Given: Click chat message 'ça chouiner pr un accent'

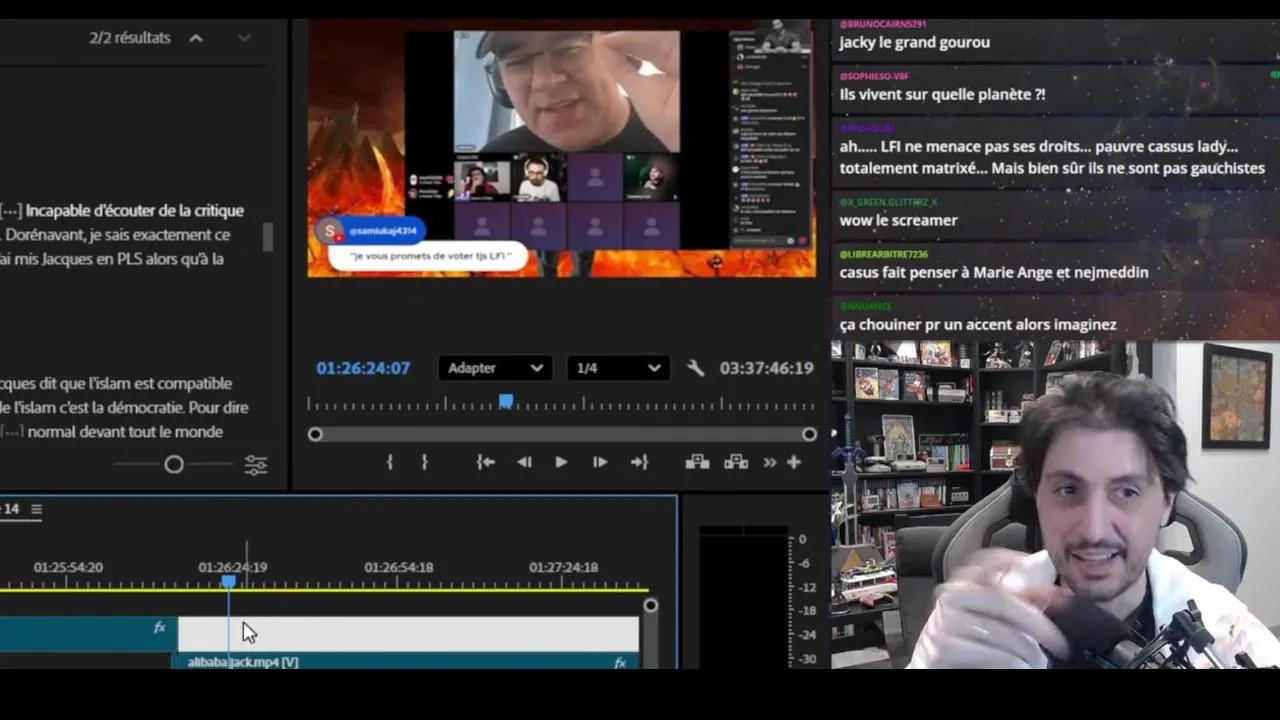Looking at the screenshot, I should click(978, 324).
